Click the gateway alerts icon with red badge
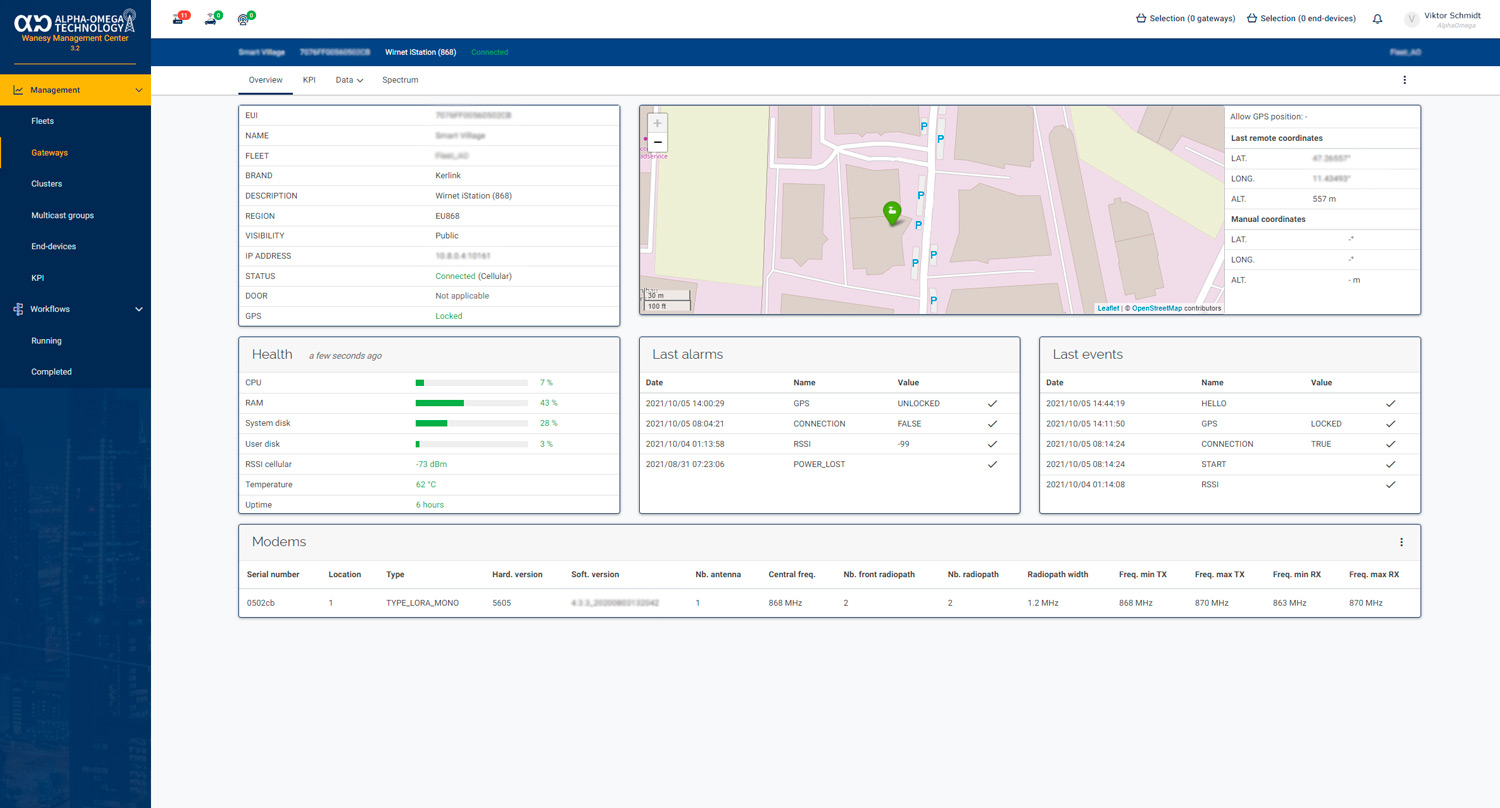Screen dimensions: 1500x808 click(179, 18)
